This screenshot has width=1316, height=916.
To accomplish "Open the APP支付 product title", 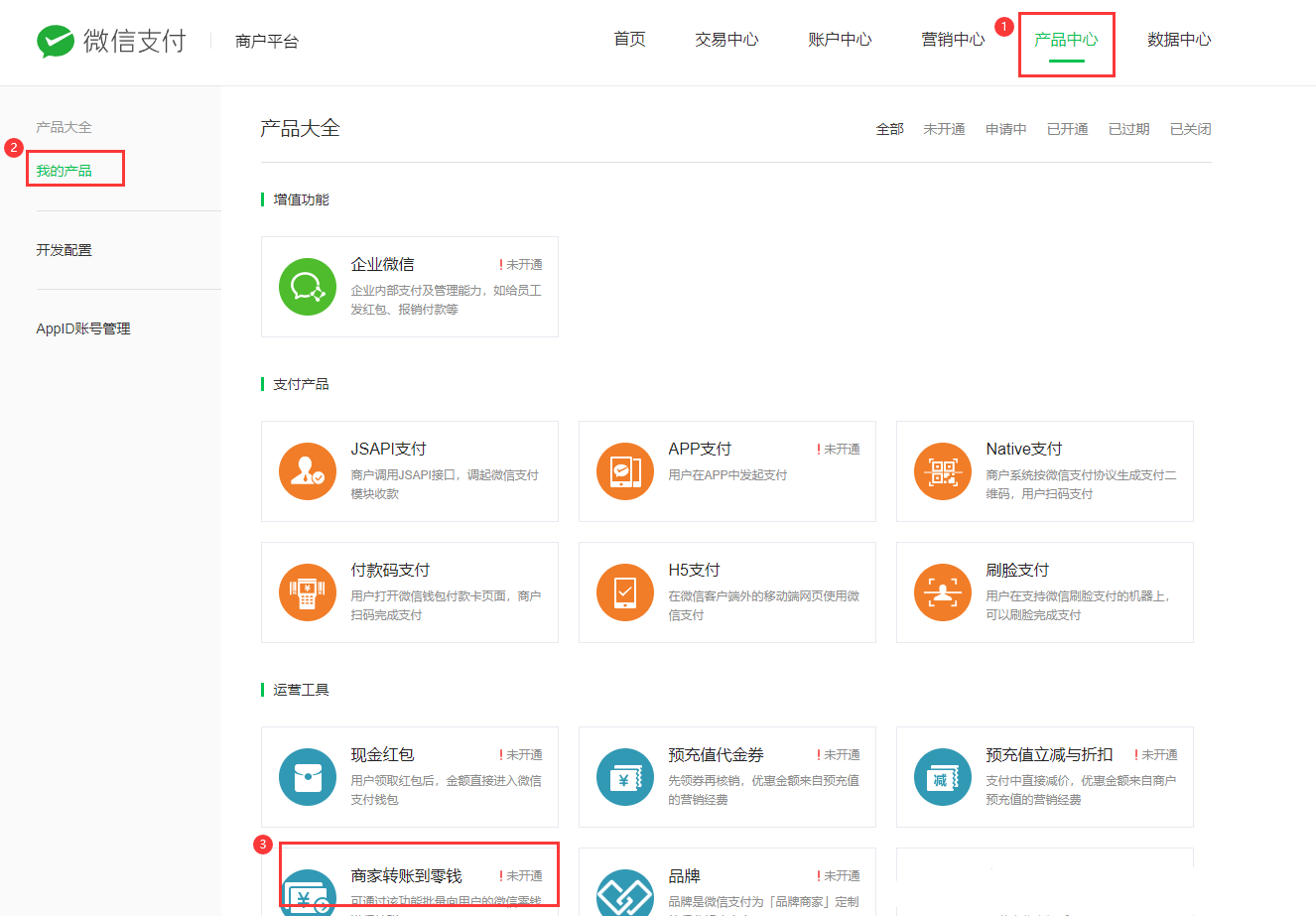I will click(701, 449).
